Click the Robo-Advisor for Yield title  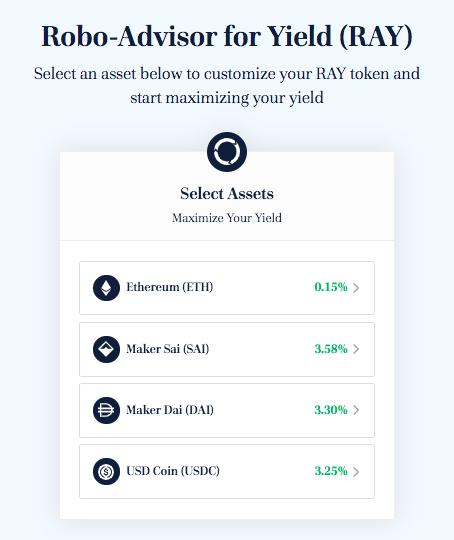(227, 37)
